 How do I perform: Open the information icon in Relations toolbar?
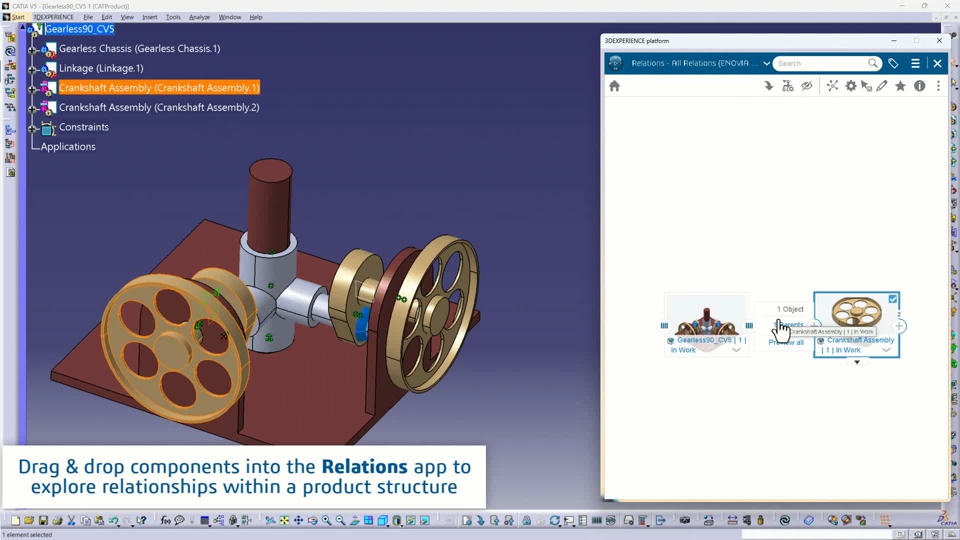pos(920,86)
